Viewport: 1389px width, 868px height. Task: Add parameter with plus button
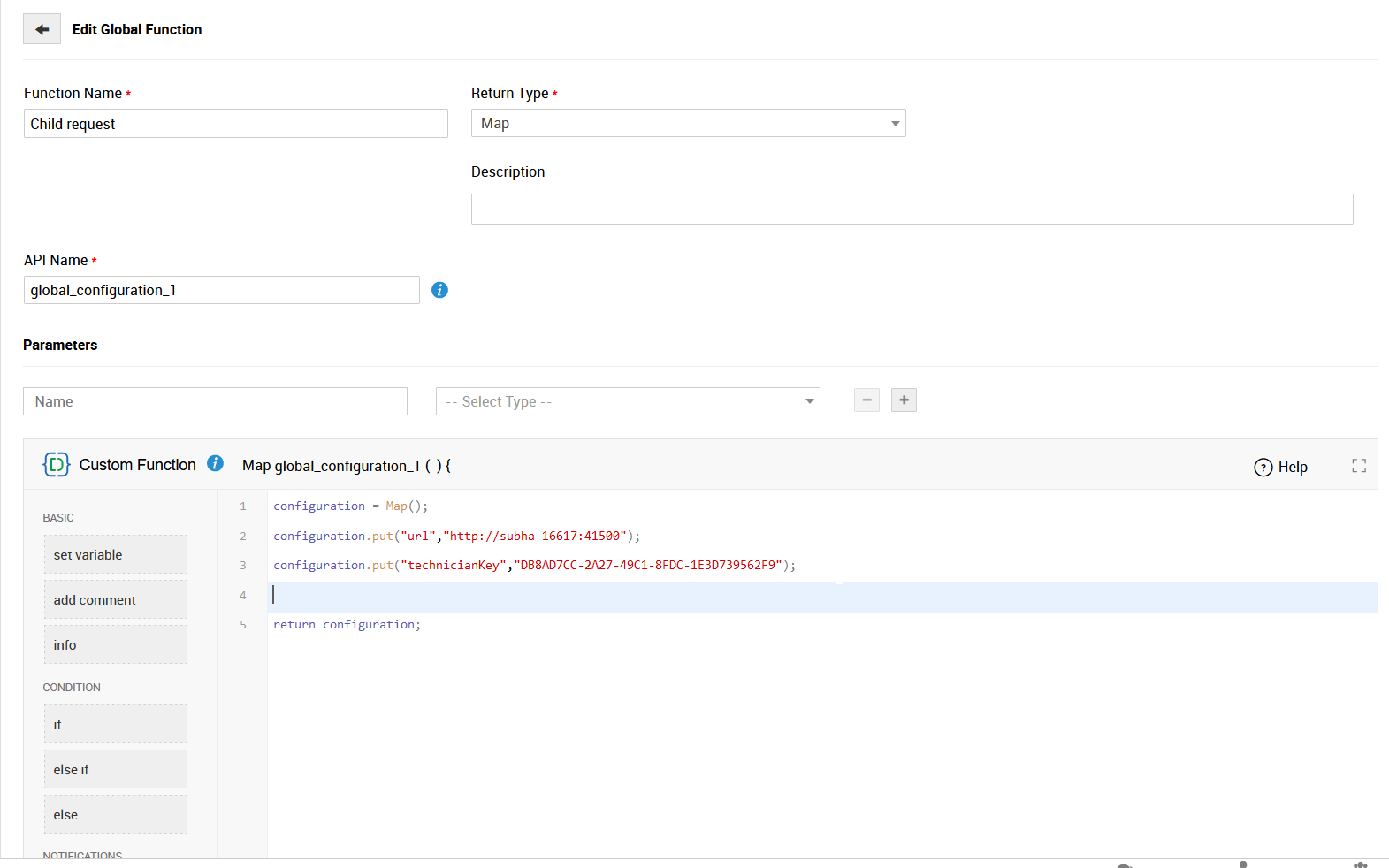tap(904, 400)
